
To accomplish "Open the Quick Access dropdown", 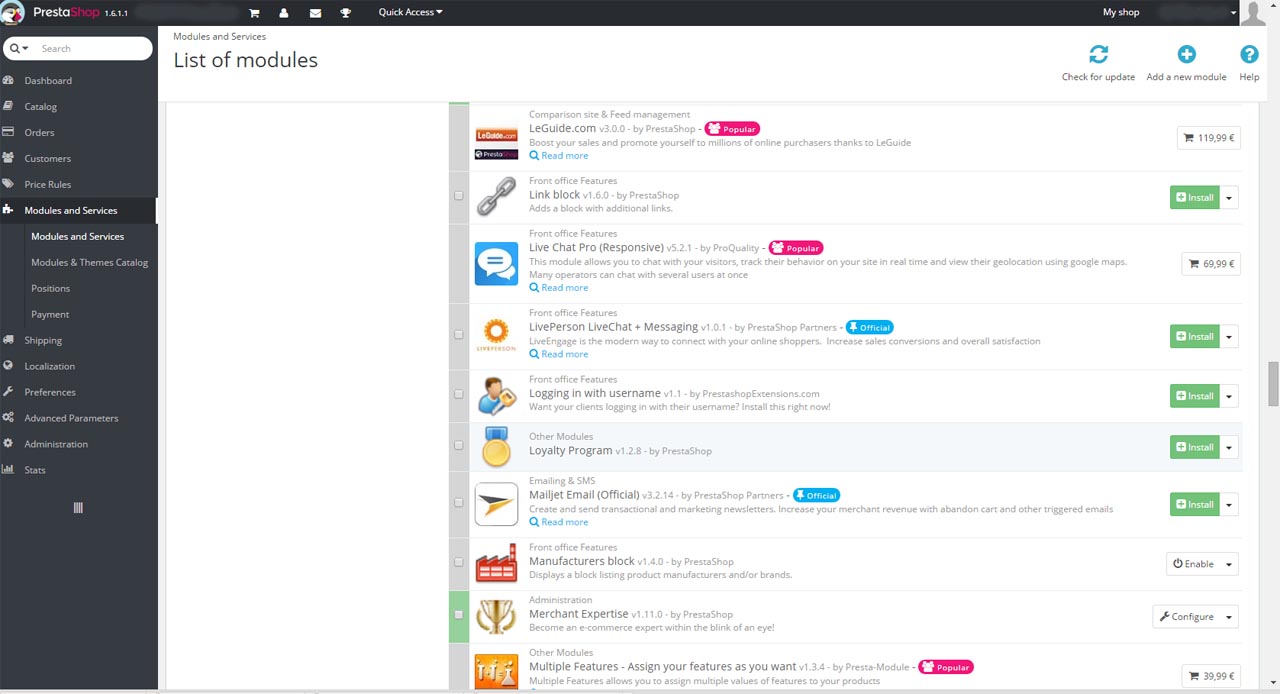I will (410, 12).
